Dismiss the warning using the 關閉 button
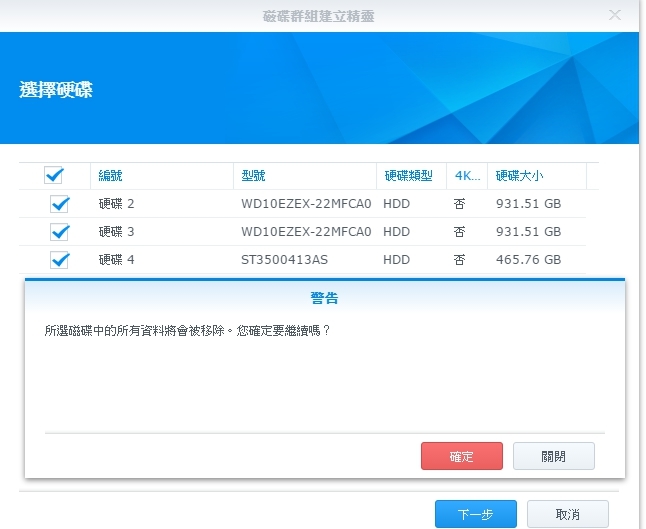This screenshot has height=529, width=646. click(x=553, y=456)
